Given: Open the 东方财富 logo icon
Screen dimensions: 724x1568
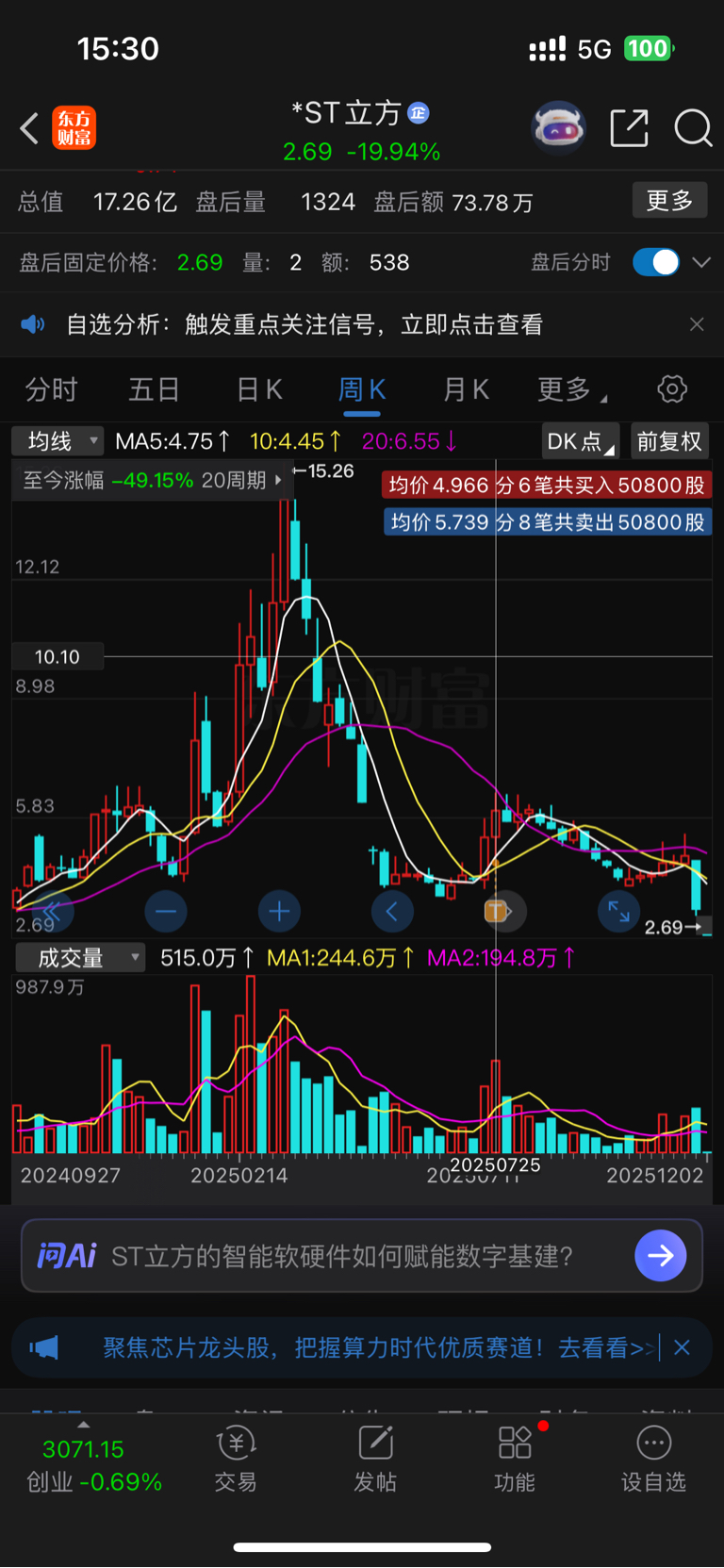Looking at the screenshot, I should coord(74,128).
